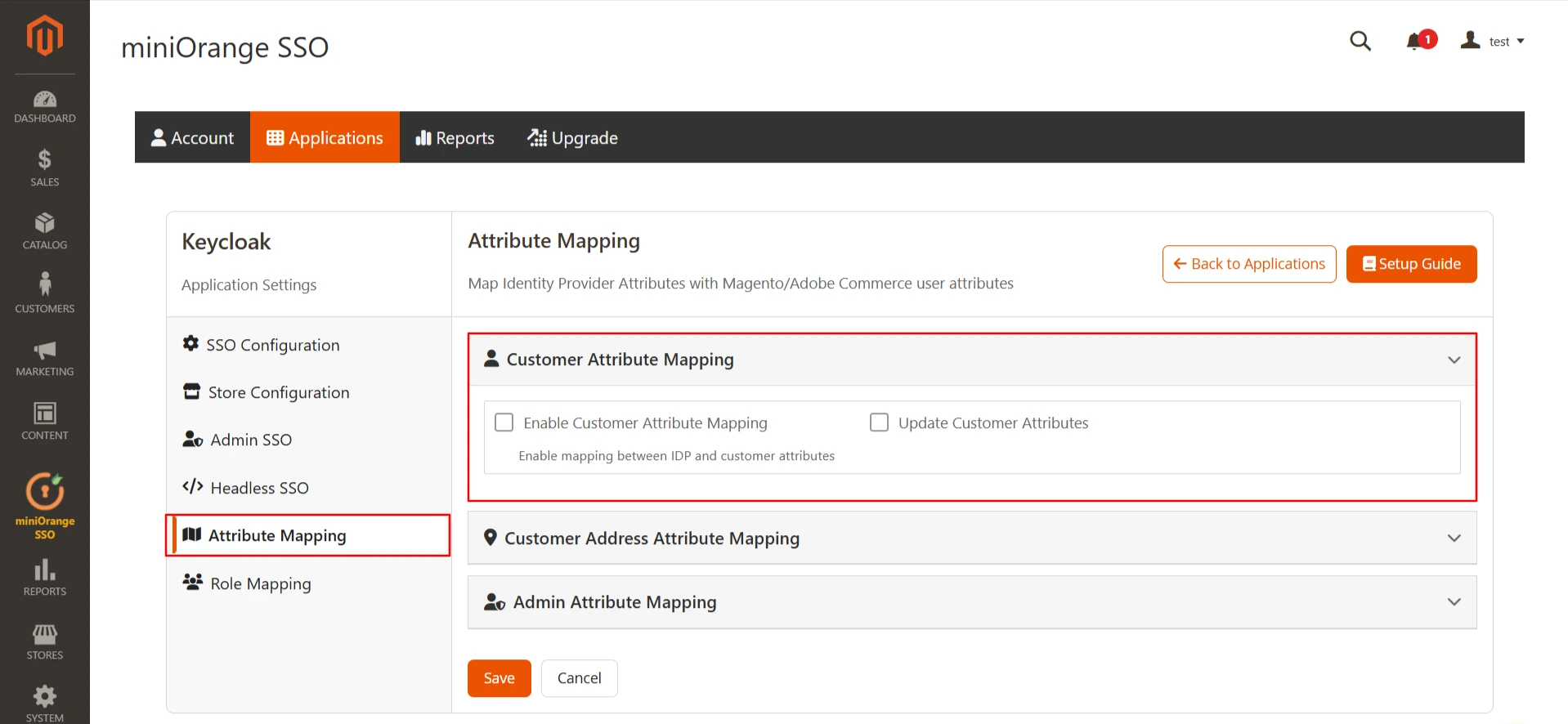This screenshot has width=1568, height=724.
Task: Click Back to Applications button
Action: click(x=1249, y=264)
